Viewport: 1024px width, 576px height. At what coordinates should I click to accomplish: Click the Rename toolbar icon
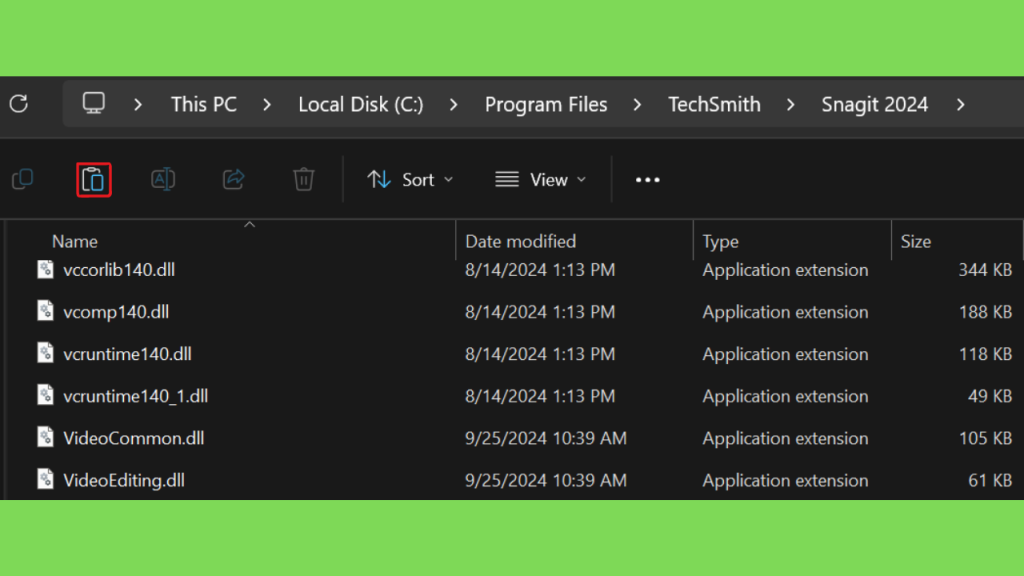click(163, 179)
